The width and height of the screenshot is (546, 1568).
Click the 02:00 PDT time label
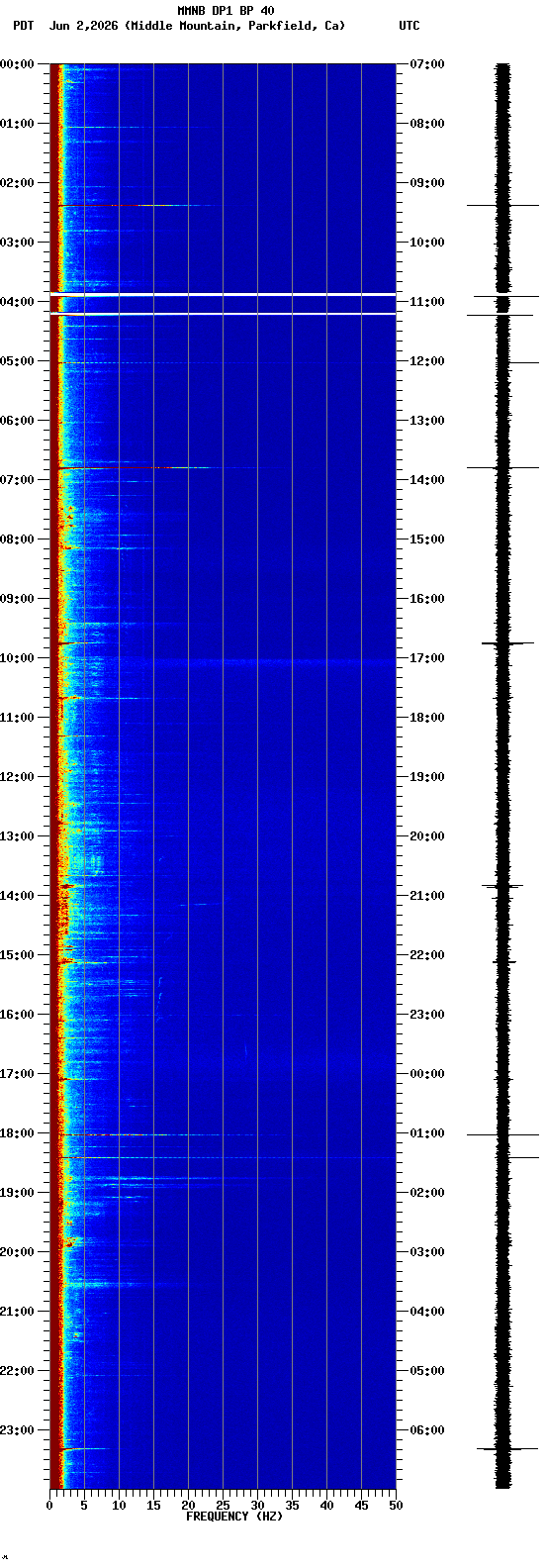[17, 183]
